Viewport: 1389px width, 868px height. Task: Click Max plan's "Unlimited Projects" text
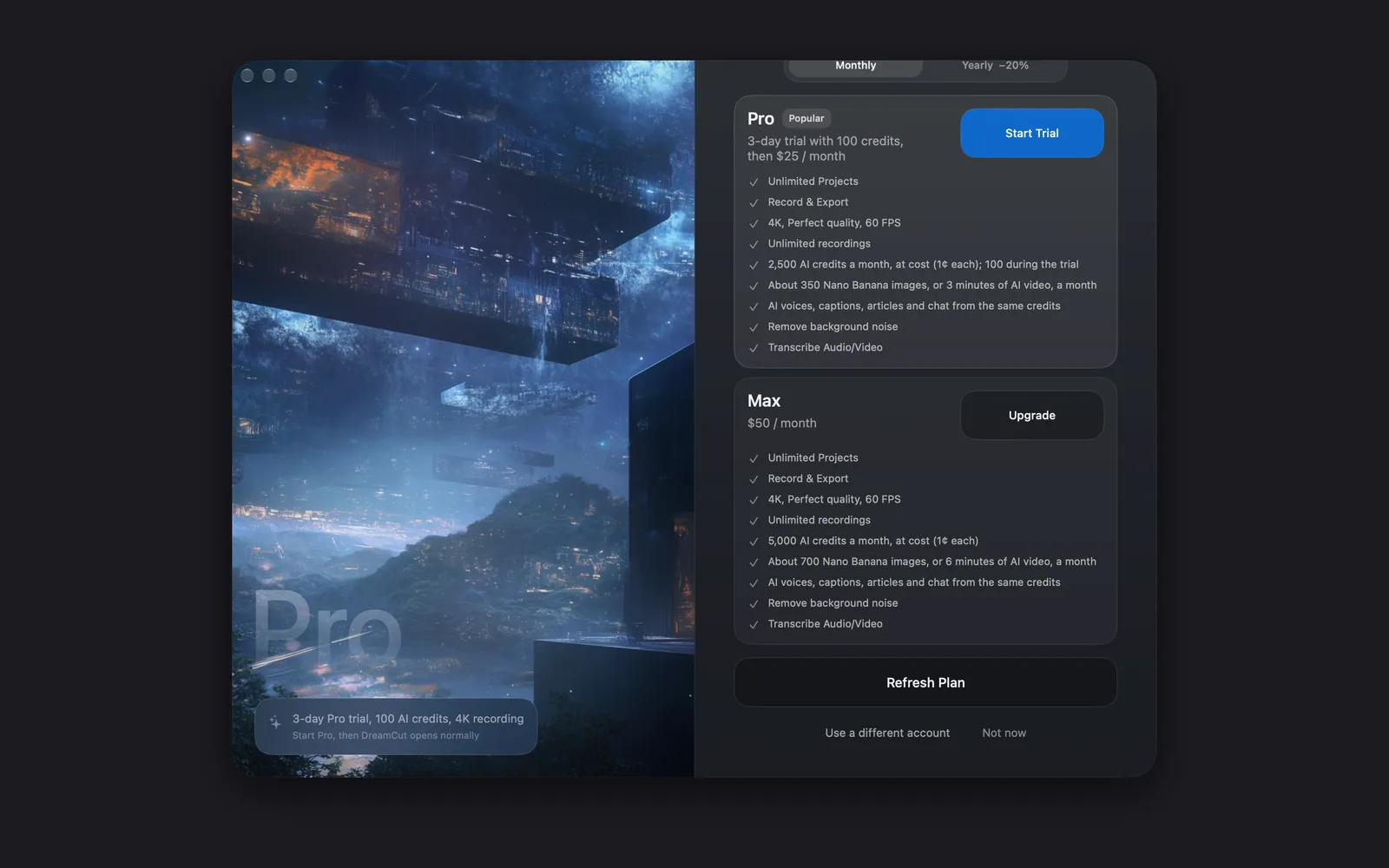813,457
